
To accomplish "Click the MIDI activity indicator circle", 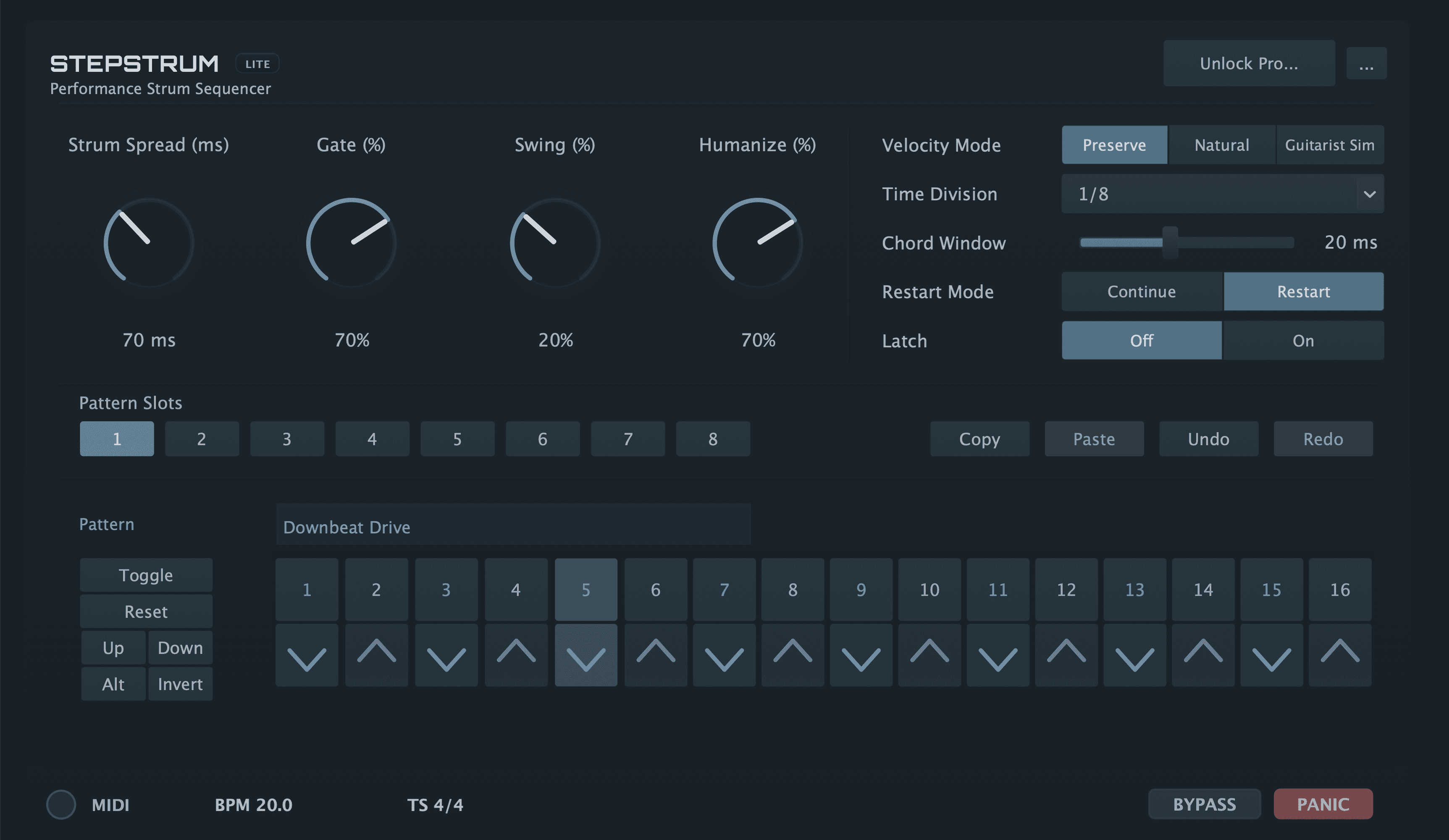I will coord(61,804).
